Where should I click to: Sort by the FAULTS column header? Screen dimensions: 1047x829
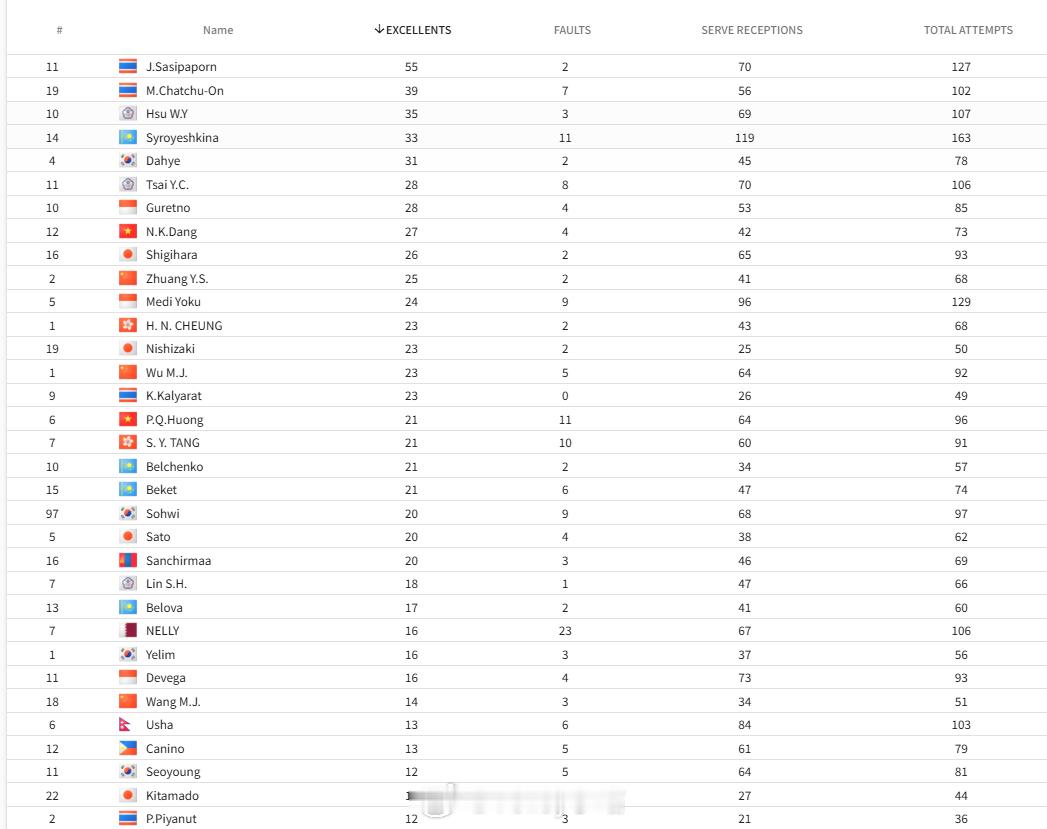click(572, 30)
